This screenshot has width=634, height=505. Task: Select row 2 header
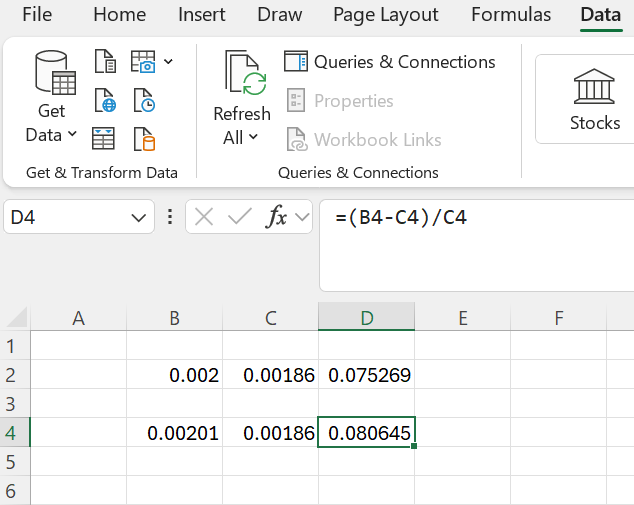click(x=15, y=374)
